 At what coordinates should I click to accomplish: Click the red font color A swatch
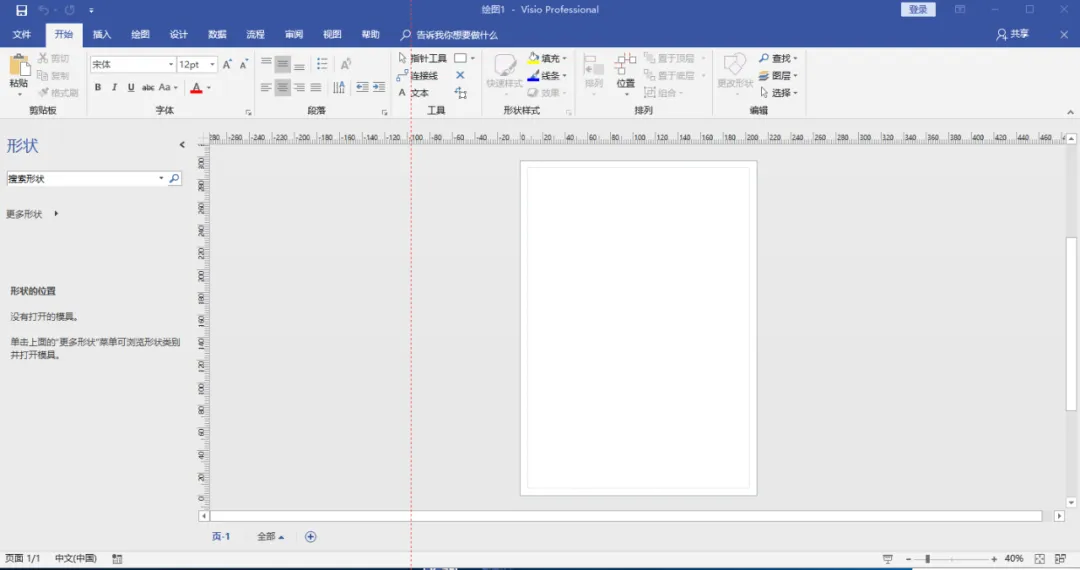(196, 87)
